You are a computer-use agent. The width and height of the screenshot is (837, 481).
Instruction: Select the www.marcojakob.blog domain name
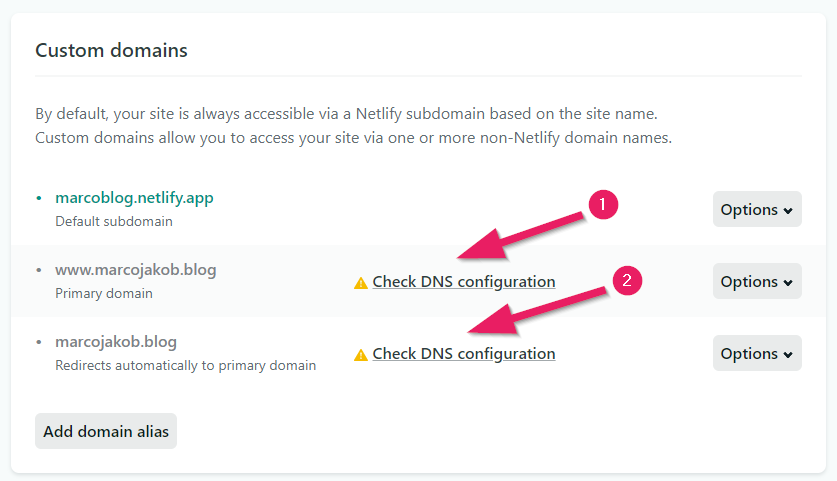(x=136, y=270)
